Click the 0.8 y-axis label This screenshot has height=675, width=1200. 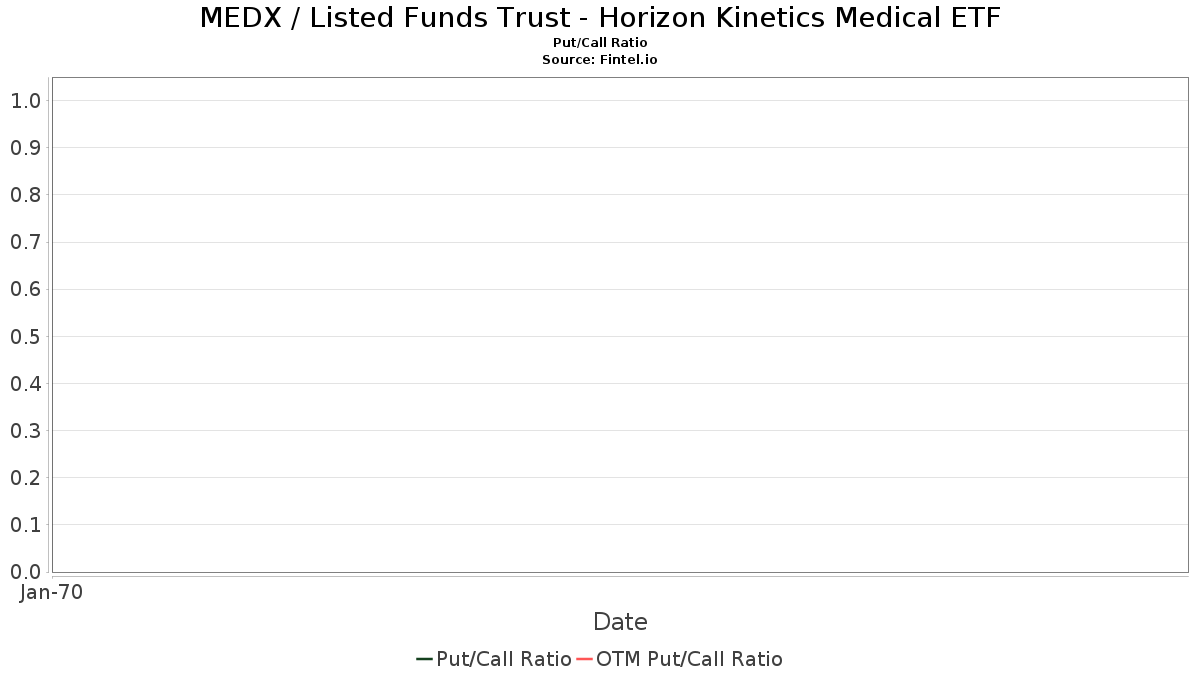tap(25, 194)
